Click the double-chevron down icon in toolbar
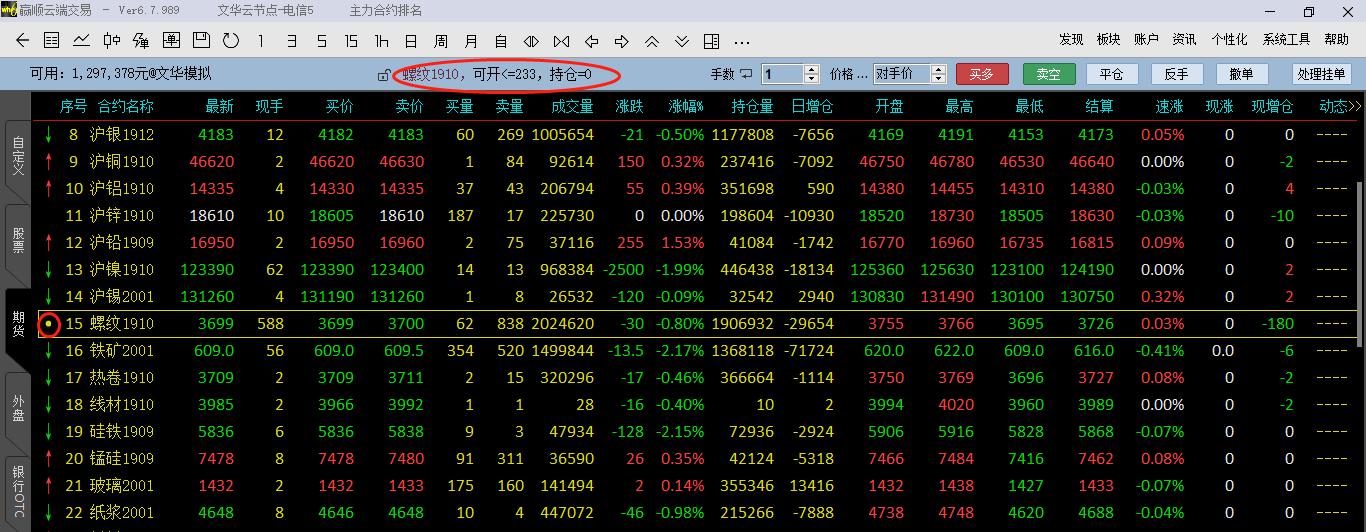 point(681,41)
